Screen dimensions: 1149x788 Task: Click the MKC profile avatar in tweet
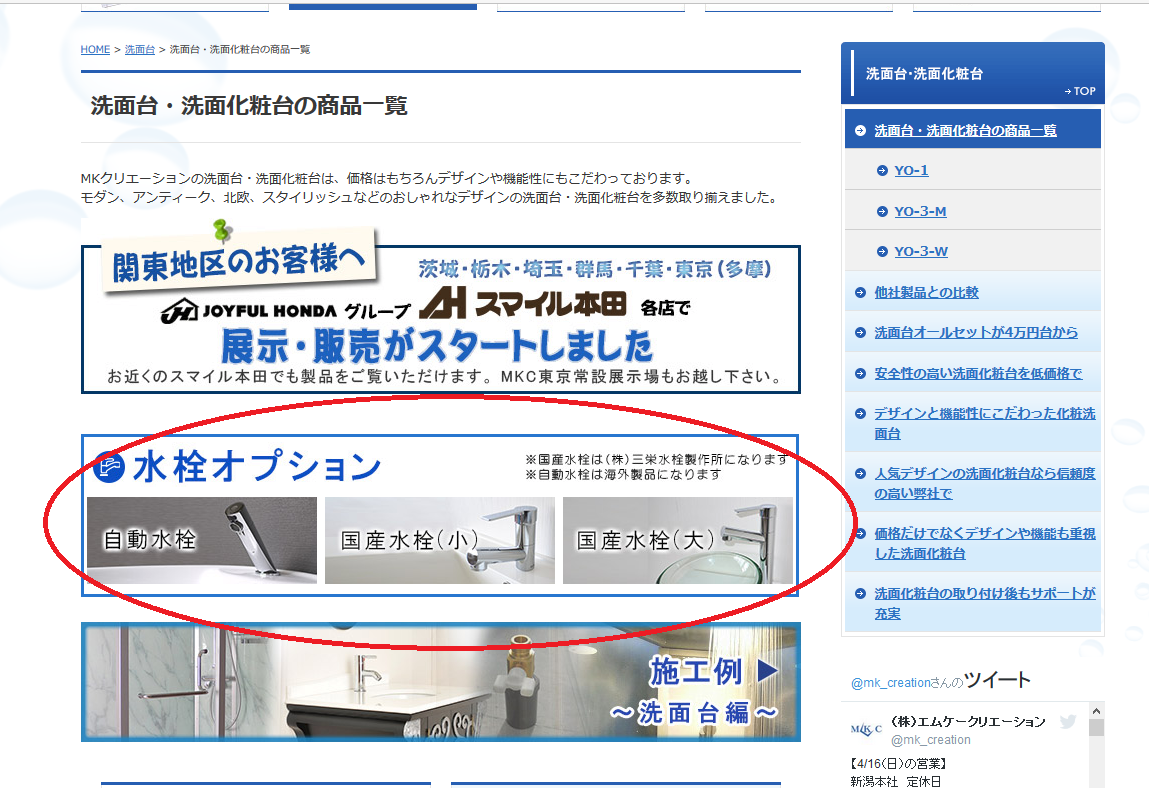(866, 729)
